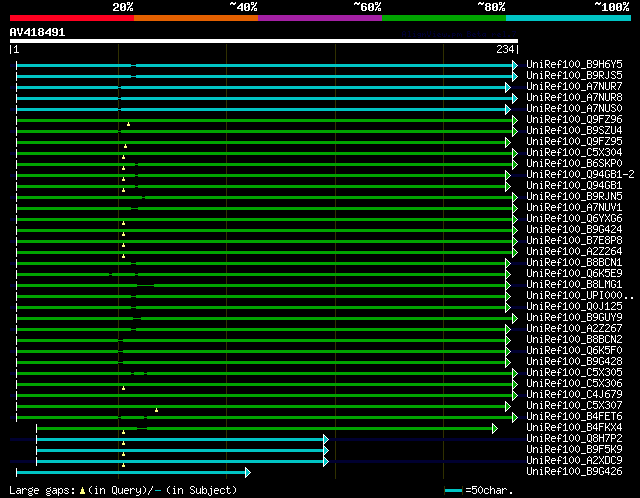Screen dimensions: 640x498
Task: Click the cyan arrowhead ending B9H6Y5 alignment
Action: pos(515,65)
